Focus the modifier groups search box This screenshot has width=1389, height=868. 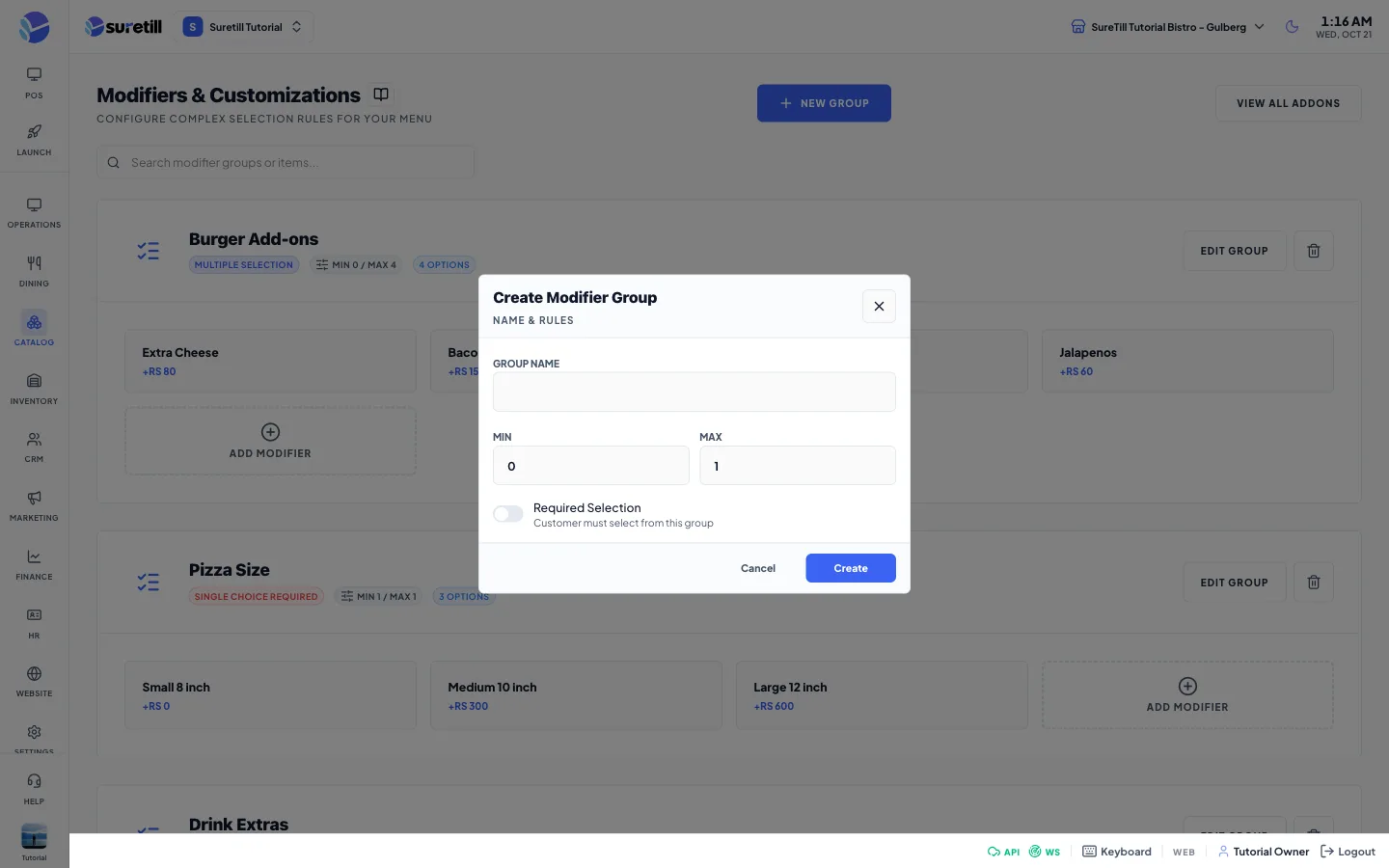coord(286,162)
